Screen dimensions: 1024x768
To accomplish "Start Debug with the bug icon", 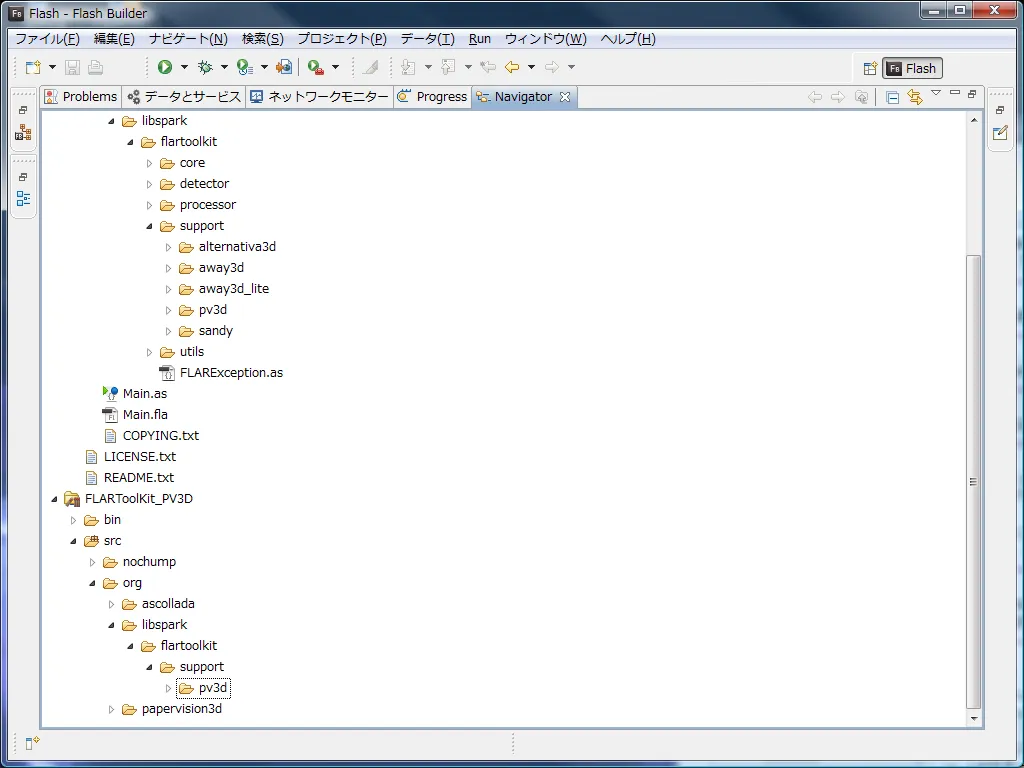I will tap(205, 67).
